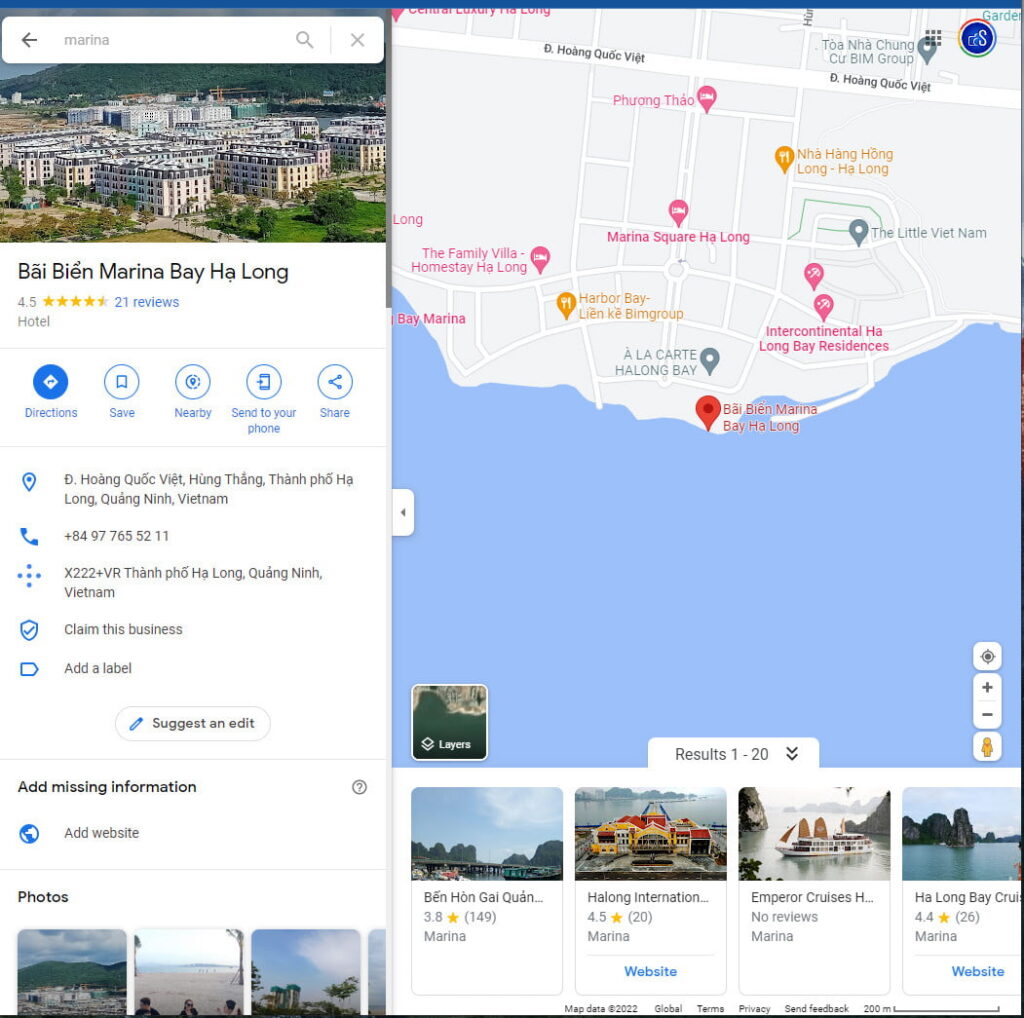Focus the search field containing 'marina'
This screenshot has width=1024, height=1018.
[173, 40]
